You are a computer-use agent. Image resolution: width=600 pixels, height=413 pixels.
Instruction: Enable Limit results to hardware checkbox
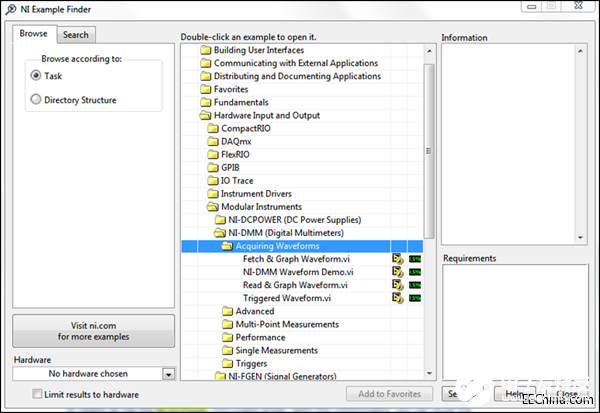[x=37, y=394]
